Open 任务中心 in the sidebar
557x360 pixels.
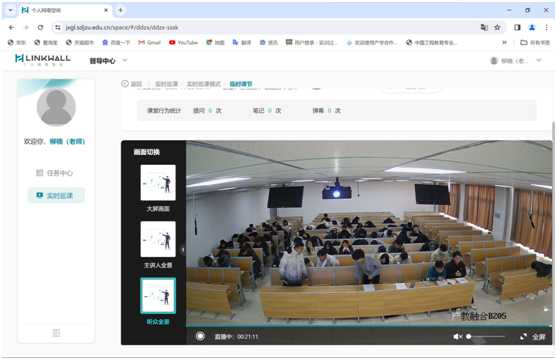55,173
